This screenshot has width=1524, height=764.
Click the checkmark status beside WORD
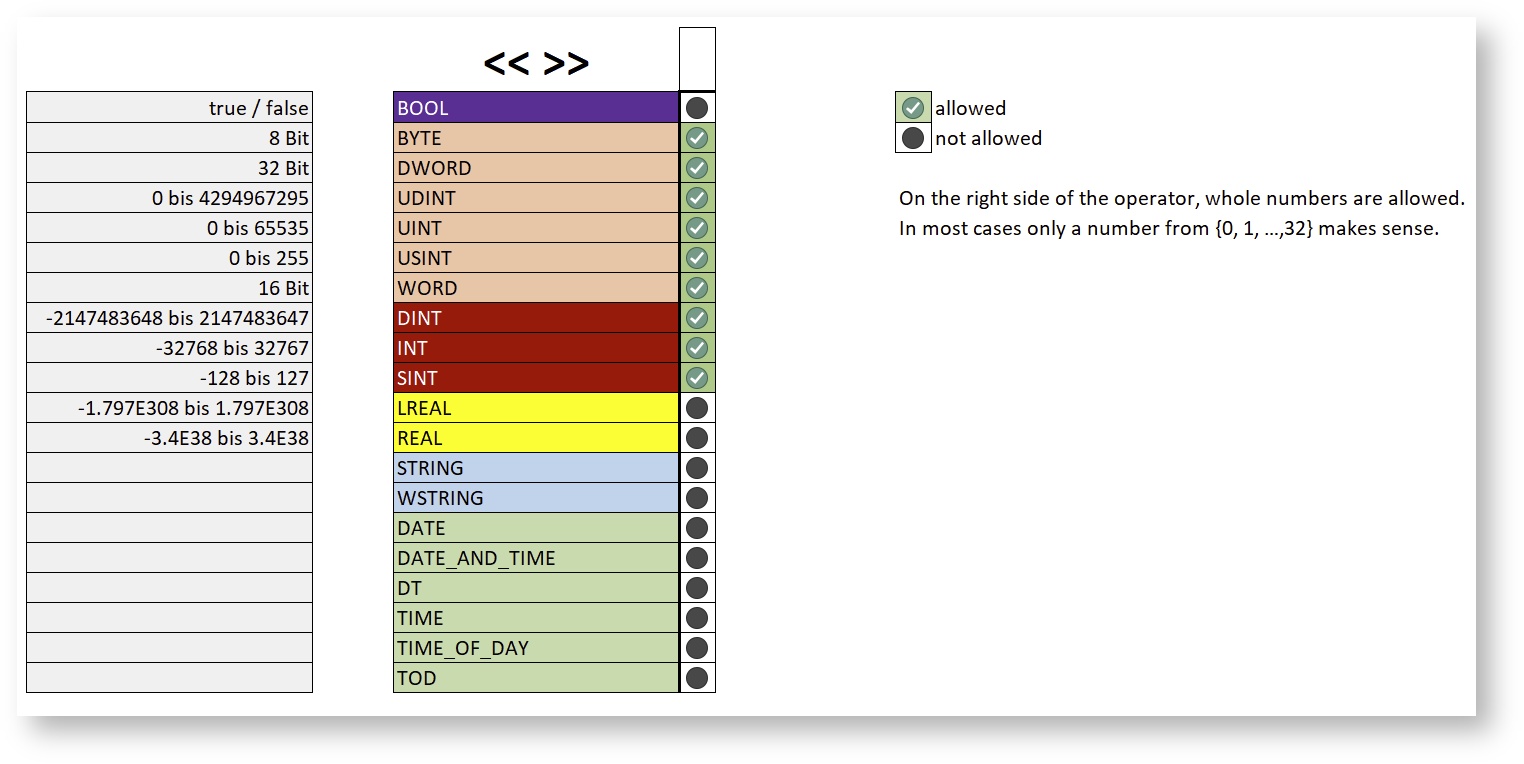click(x=697, y=288)
